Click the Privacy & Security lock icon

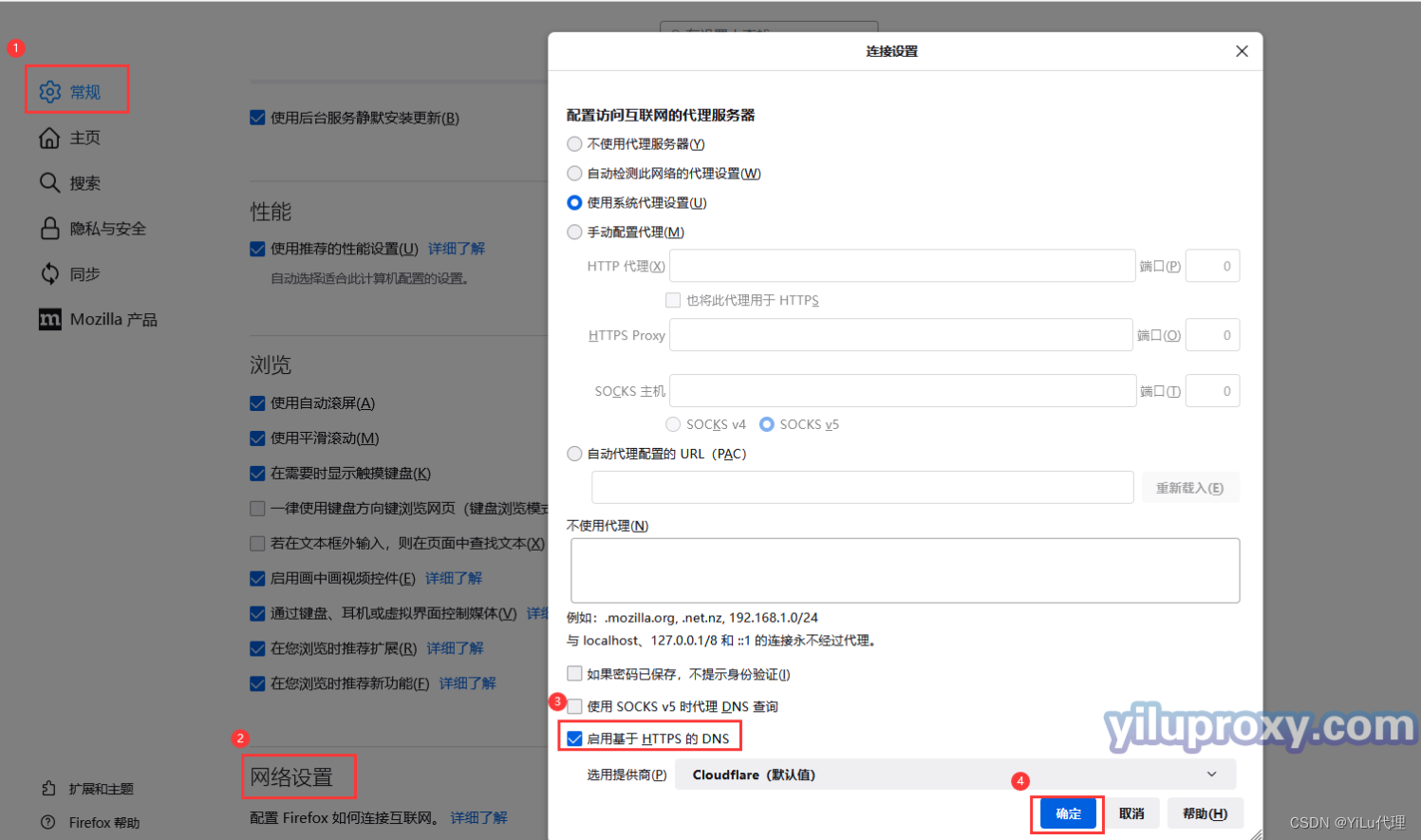coord(49,228)
